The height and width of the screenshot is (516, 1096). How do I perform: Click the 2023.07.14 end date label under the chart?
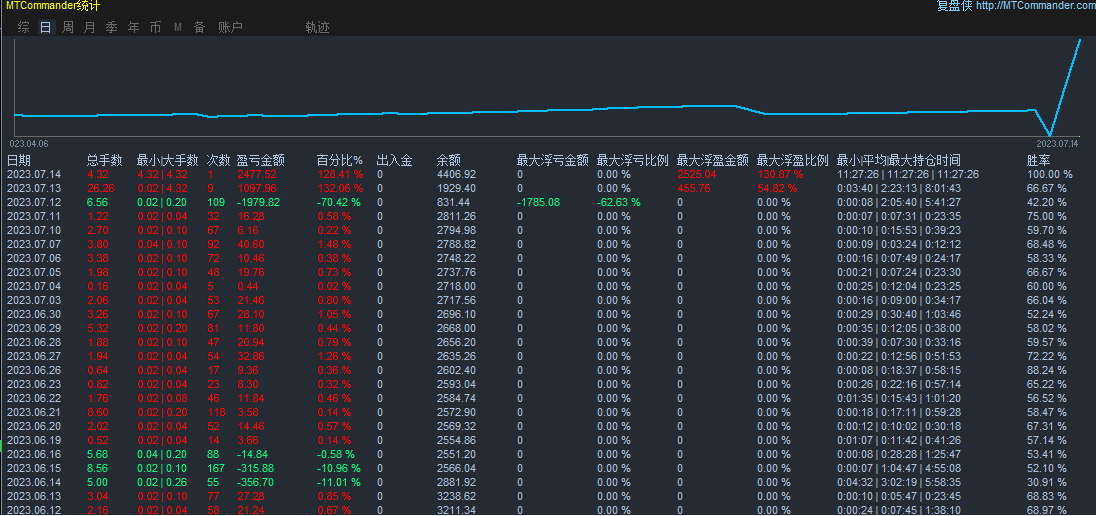click(1058, 143)
